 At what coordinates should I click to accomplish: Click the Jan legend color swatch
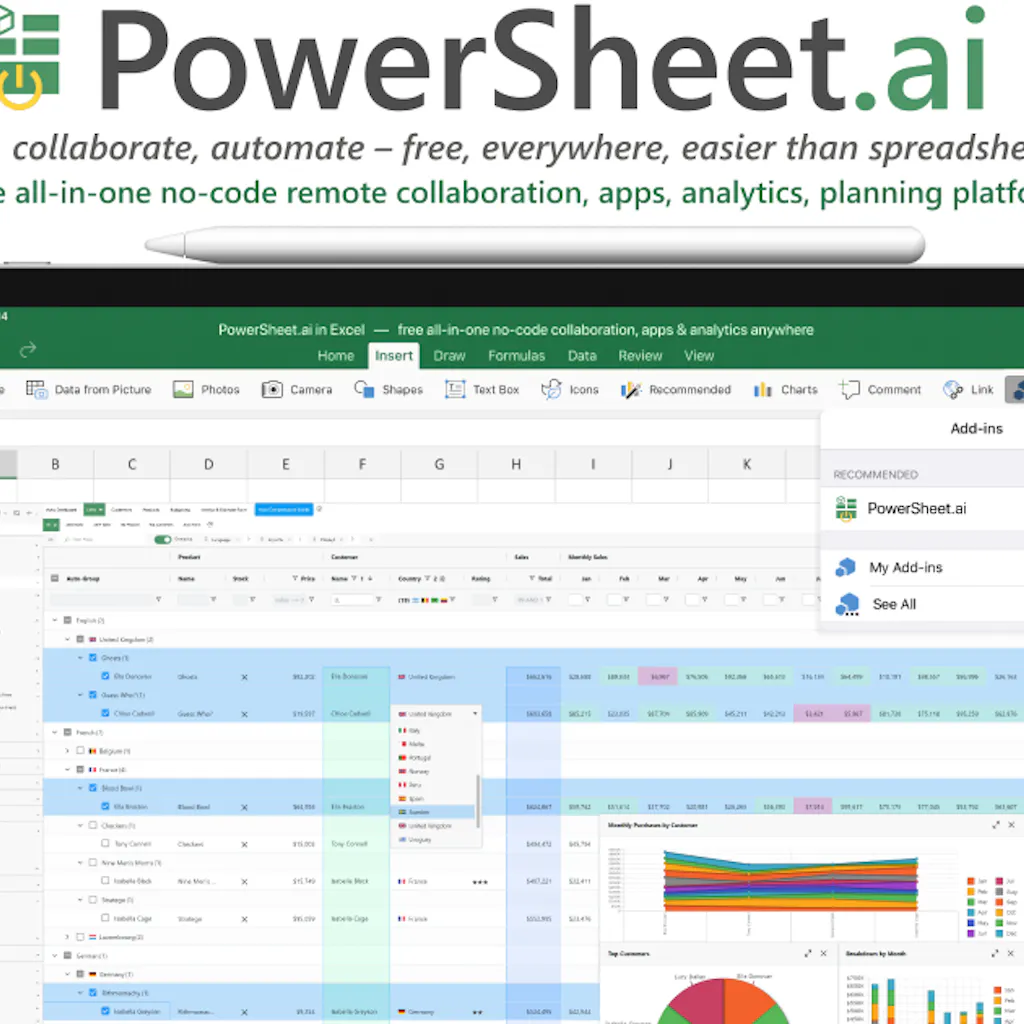970,880
